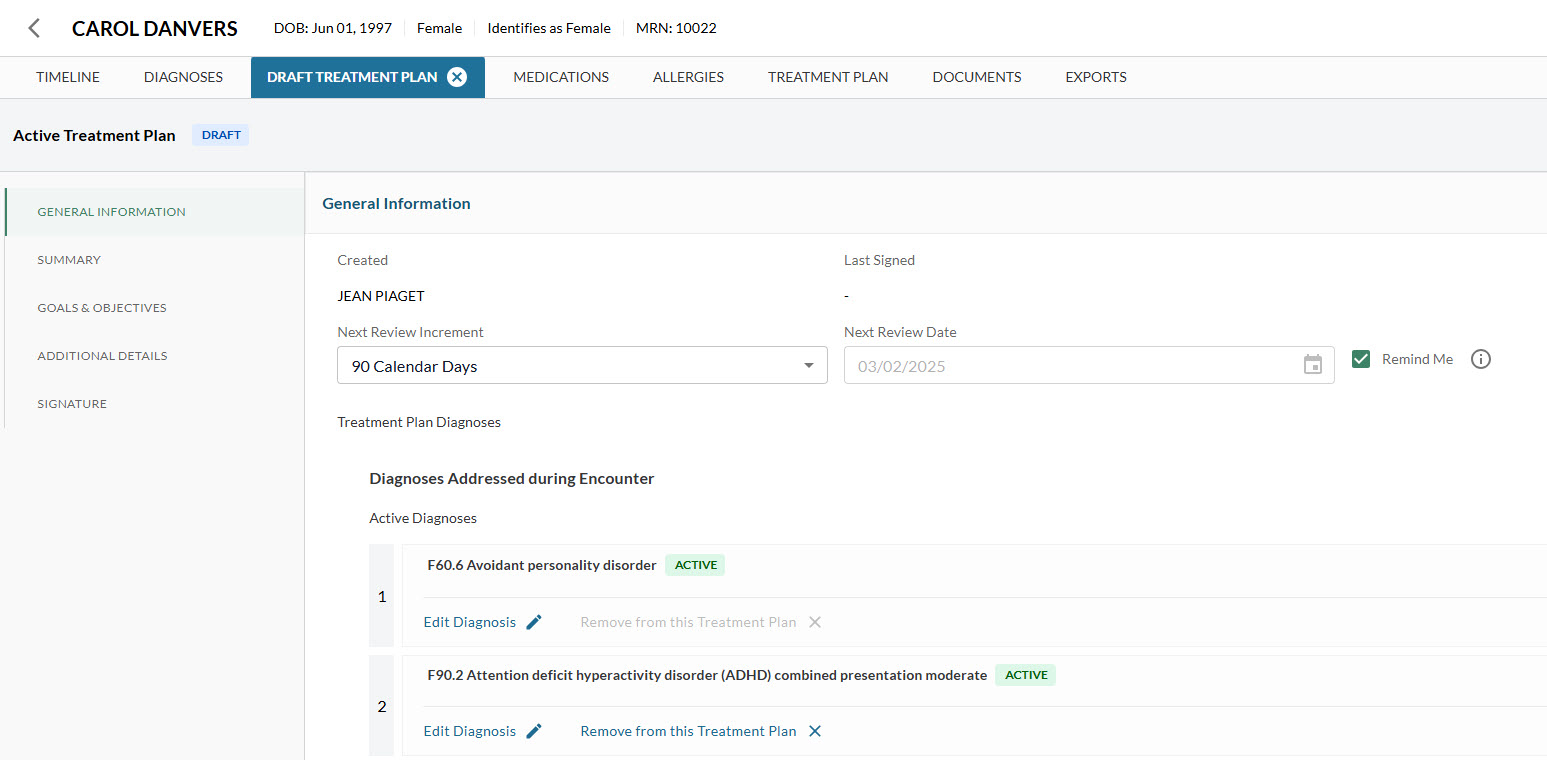This screenshot has width=1547, height=760.
Task: Switch to the Medications tab
Action: (x=560, y=77)
